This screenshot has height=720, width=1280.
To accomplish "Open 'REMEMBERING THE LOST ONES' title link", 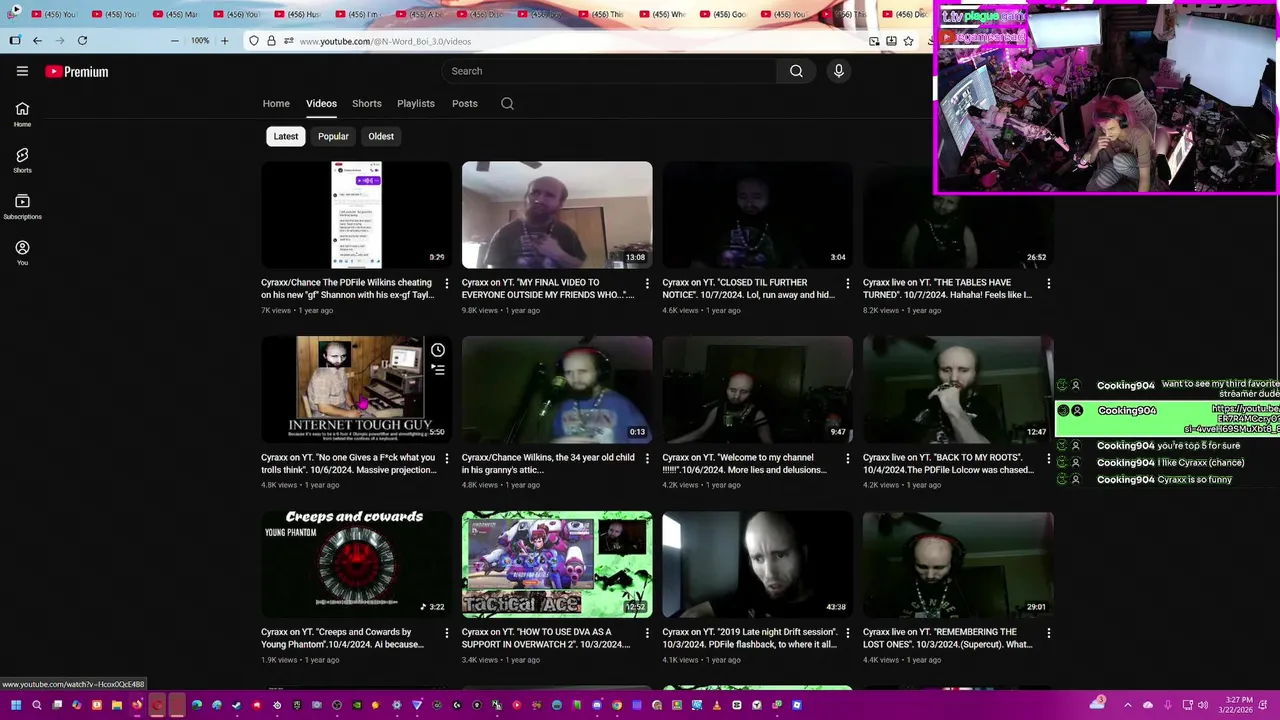I will tap(948, 638).
